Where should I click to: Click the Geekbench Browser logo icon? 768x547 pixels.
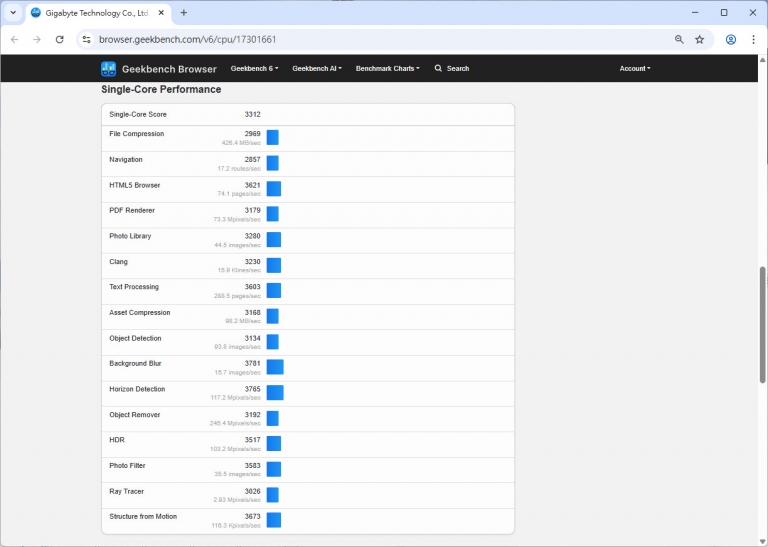[108, 69]
